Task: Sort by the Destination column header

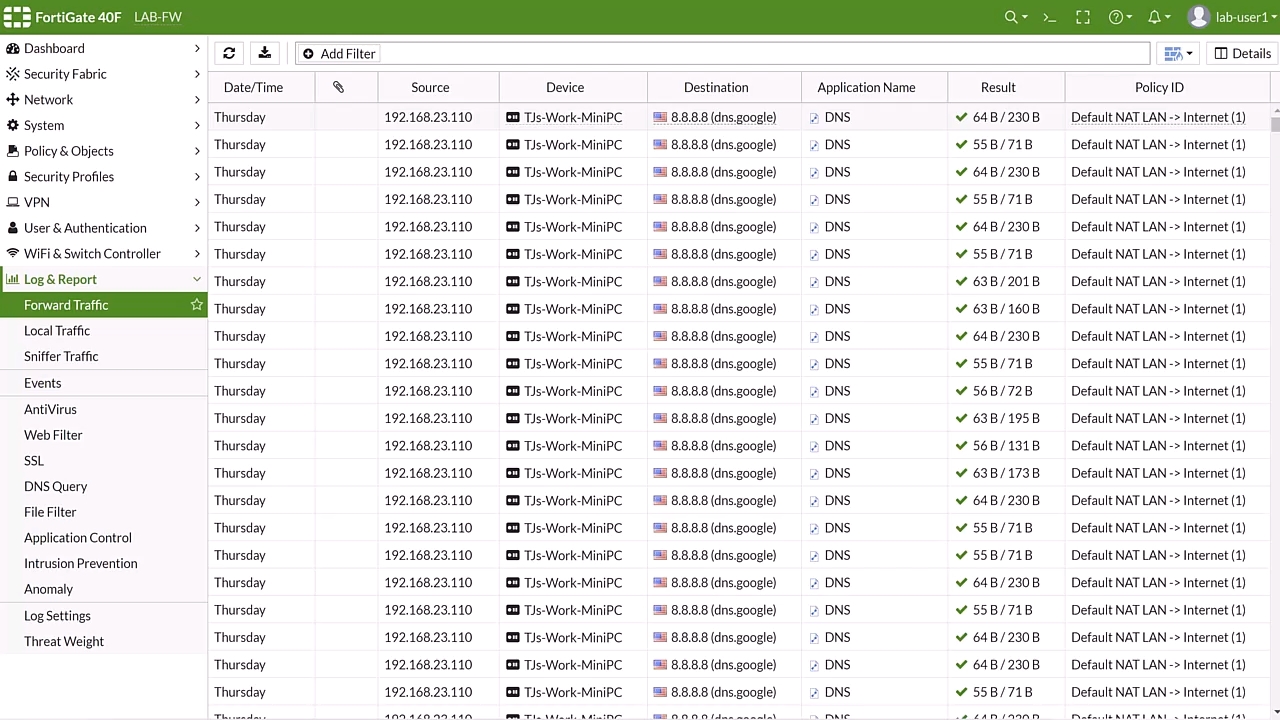Action: pyautogui.click(x=715, y=87)
